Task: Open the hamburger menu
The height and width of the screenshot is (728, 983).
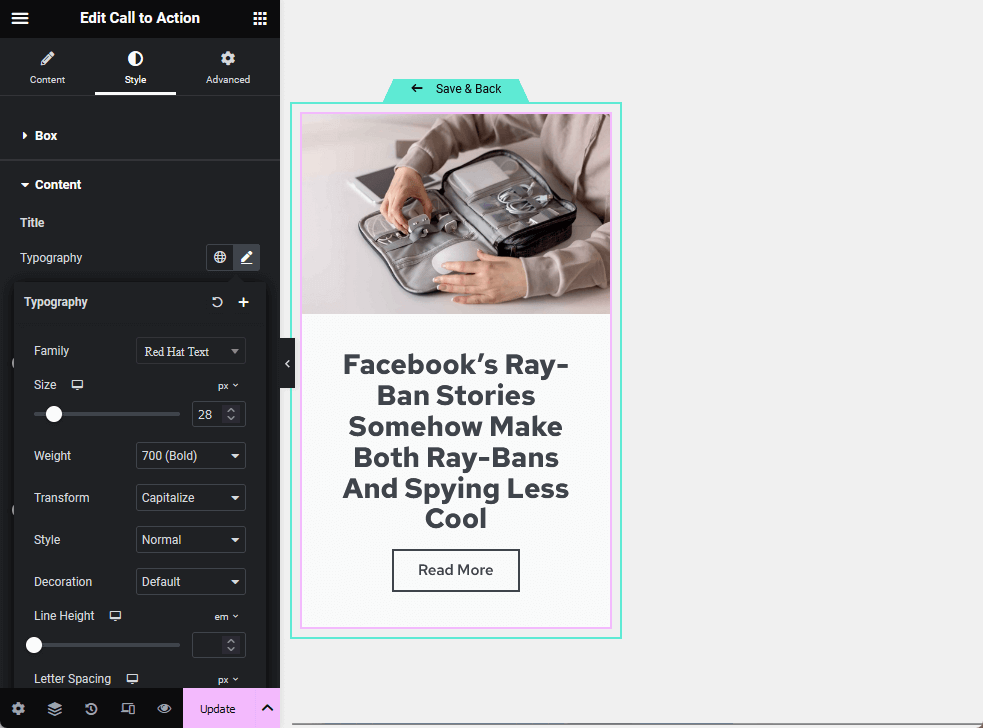Action: pos(20,18)
